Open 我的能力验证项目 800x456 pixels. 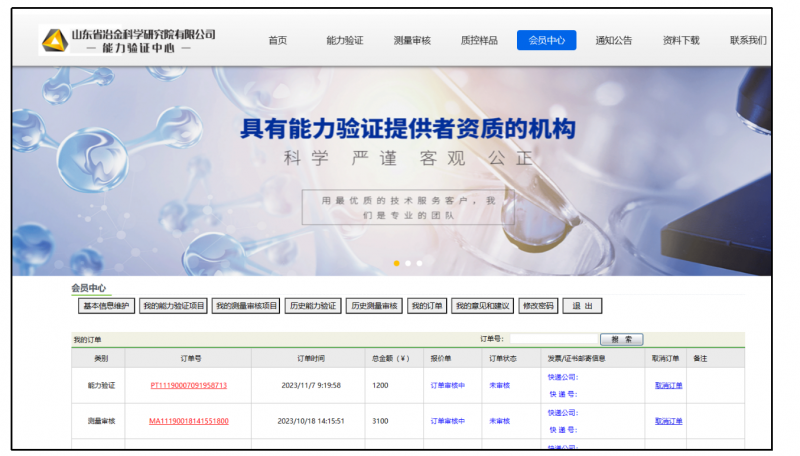pos(173,306)
